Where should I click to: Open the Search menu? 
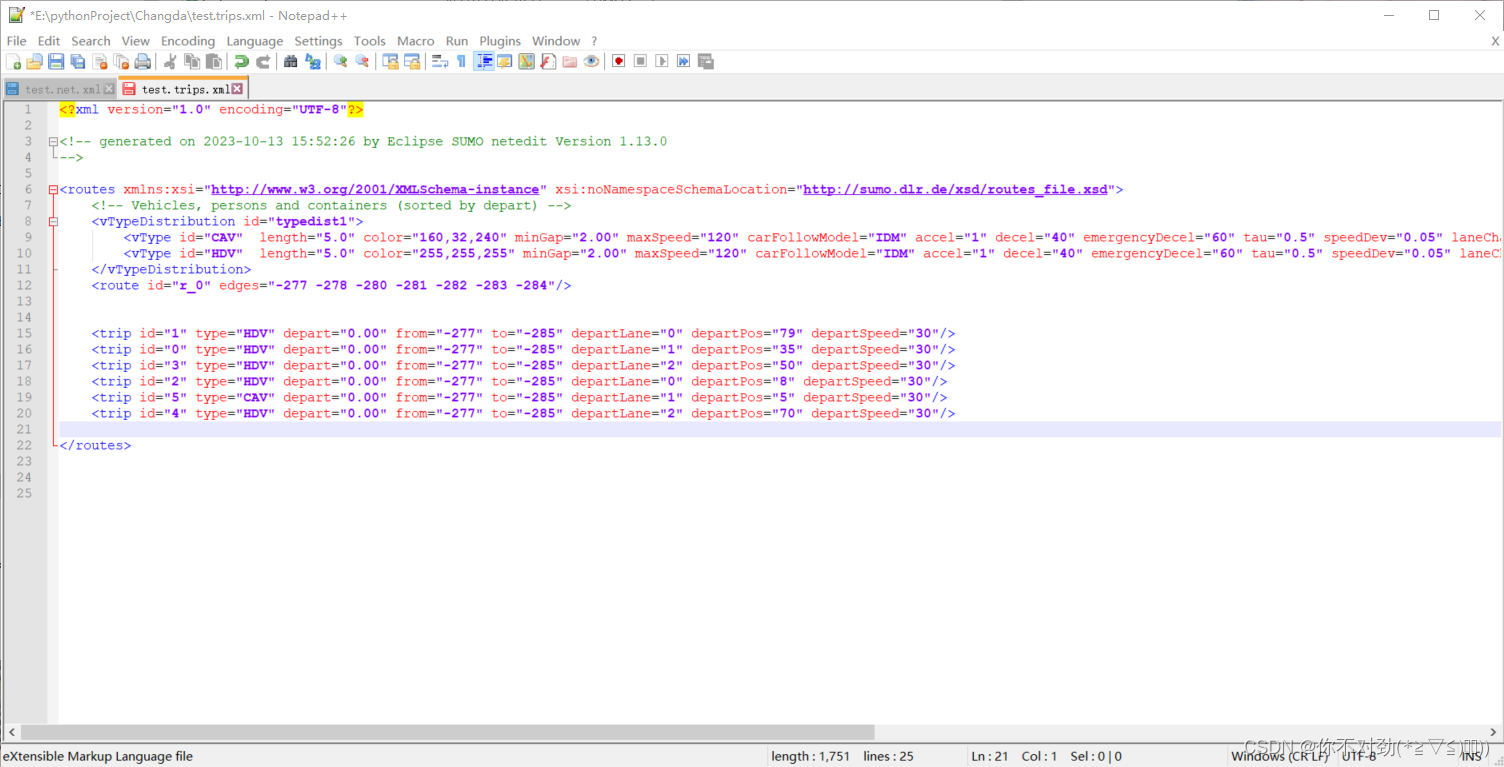91,41
